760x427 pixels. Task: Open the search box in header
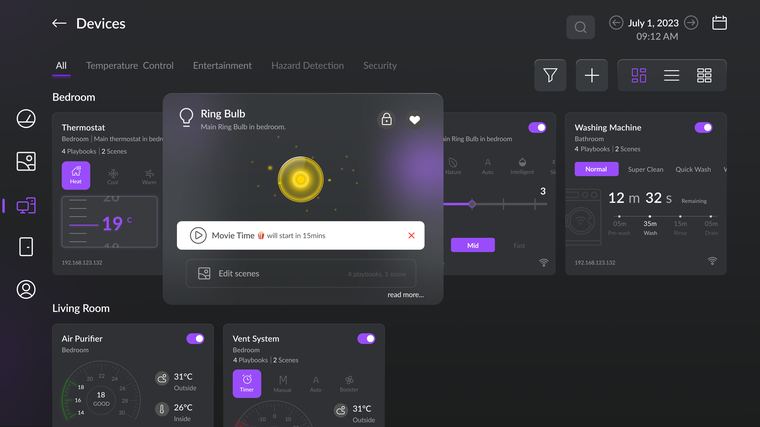580,27
